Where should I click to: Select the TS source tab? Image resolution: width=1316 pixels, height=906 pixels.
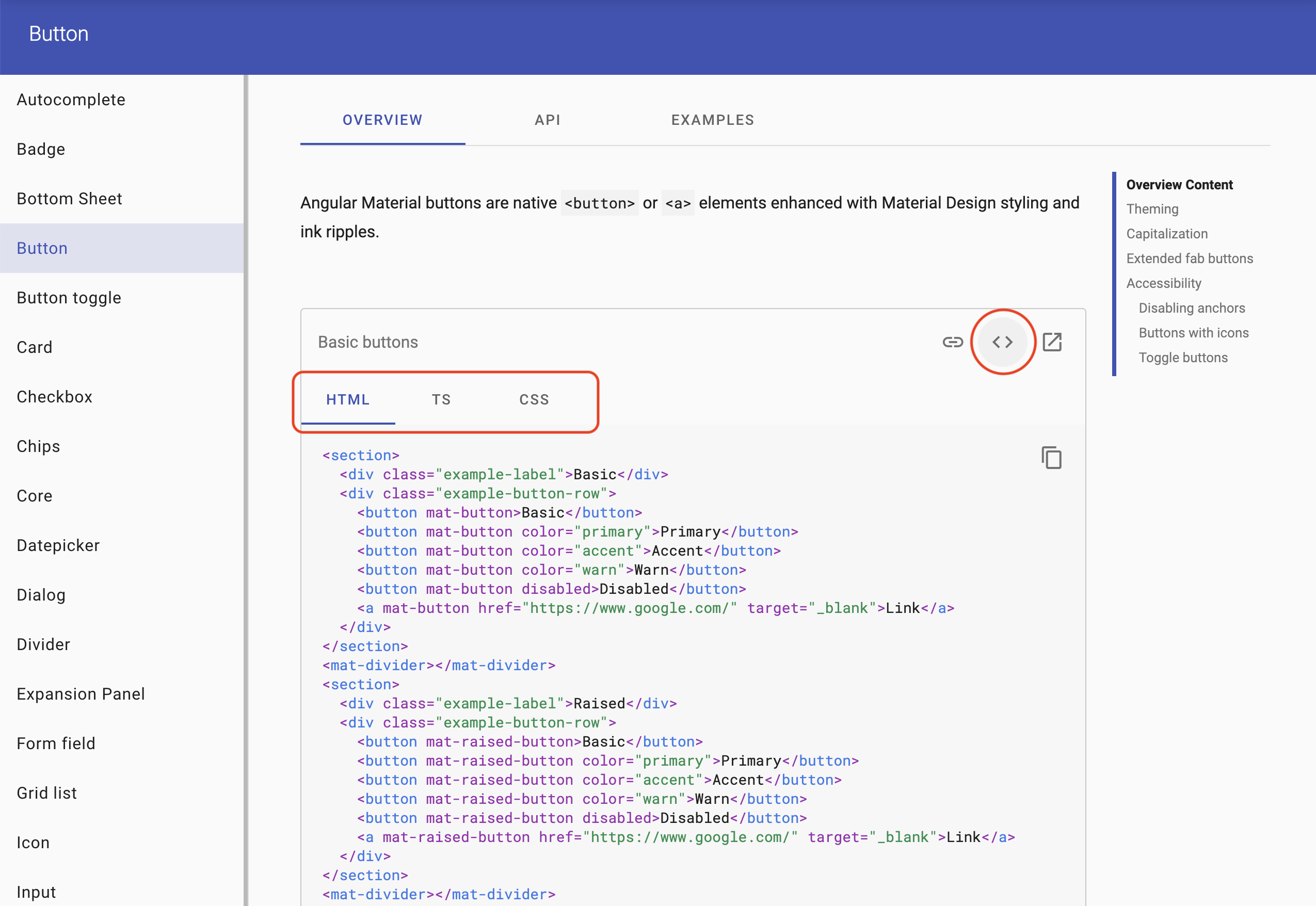441,399
